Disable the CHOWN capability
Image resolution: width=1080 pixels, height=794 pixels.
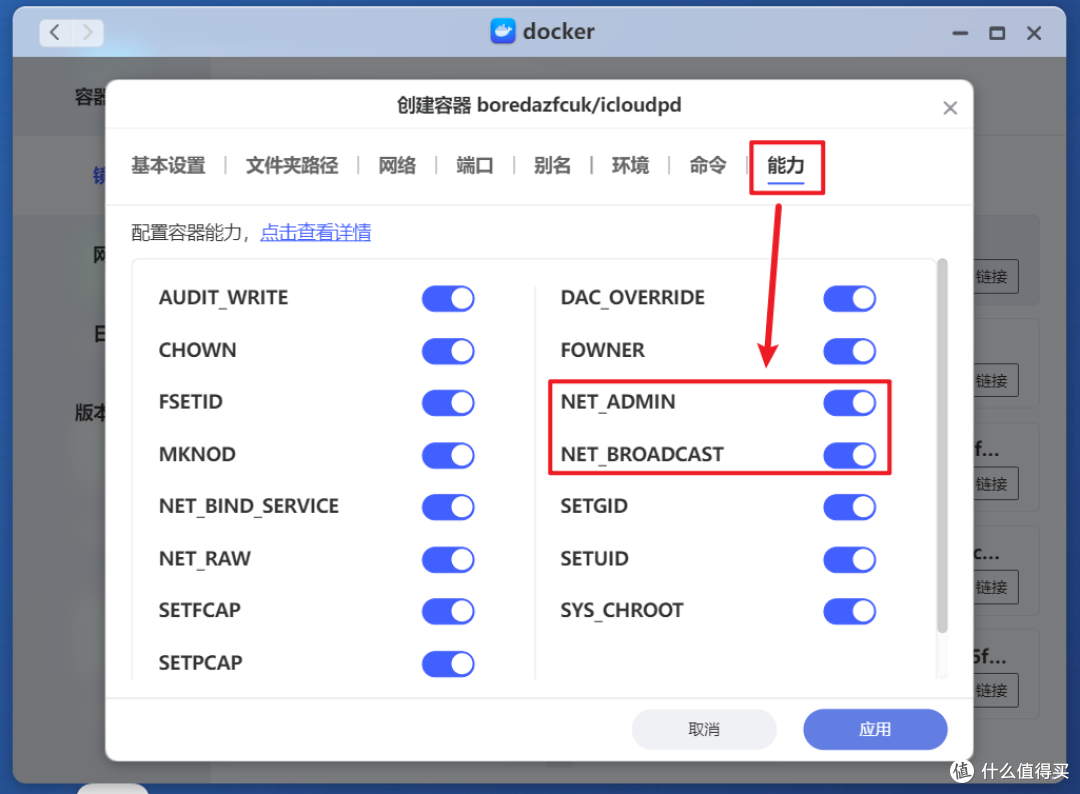[x=448, y=351]
